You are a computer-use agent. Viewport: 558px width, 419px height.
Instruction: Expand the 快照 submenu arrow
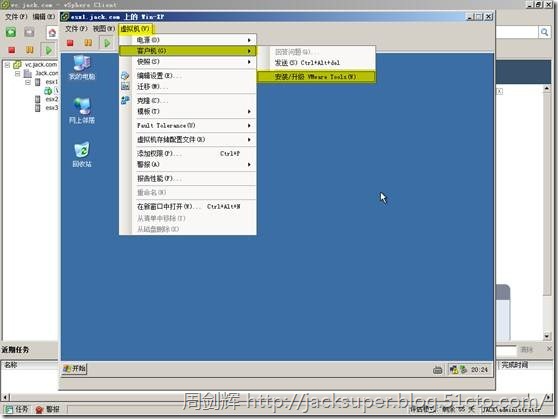tap(249, 62)
